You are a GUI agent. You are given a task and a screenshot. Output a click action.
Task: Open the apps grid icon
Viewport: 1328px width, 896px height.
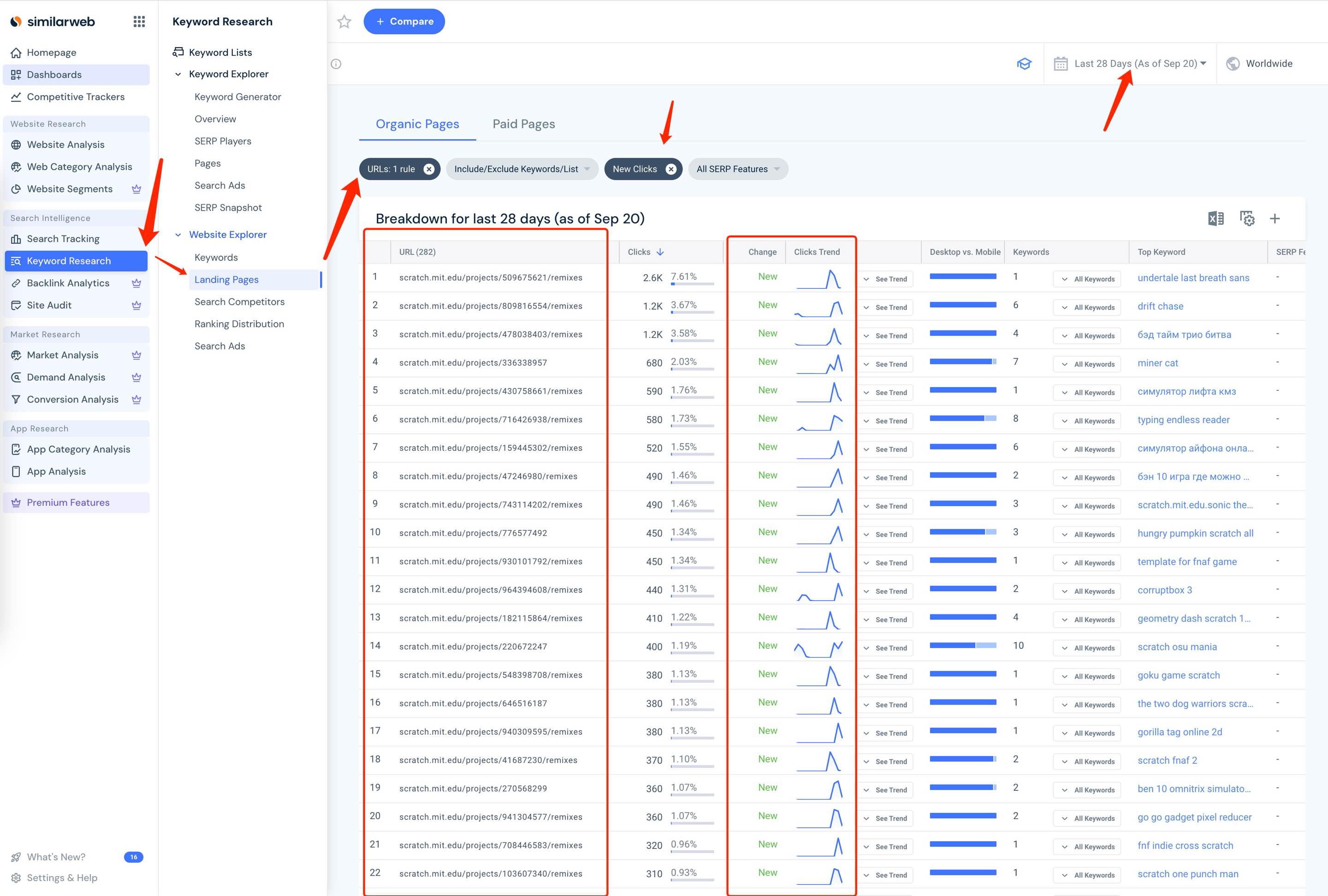139,22
